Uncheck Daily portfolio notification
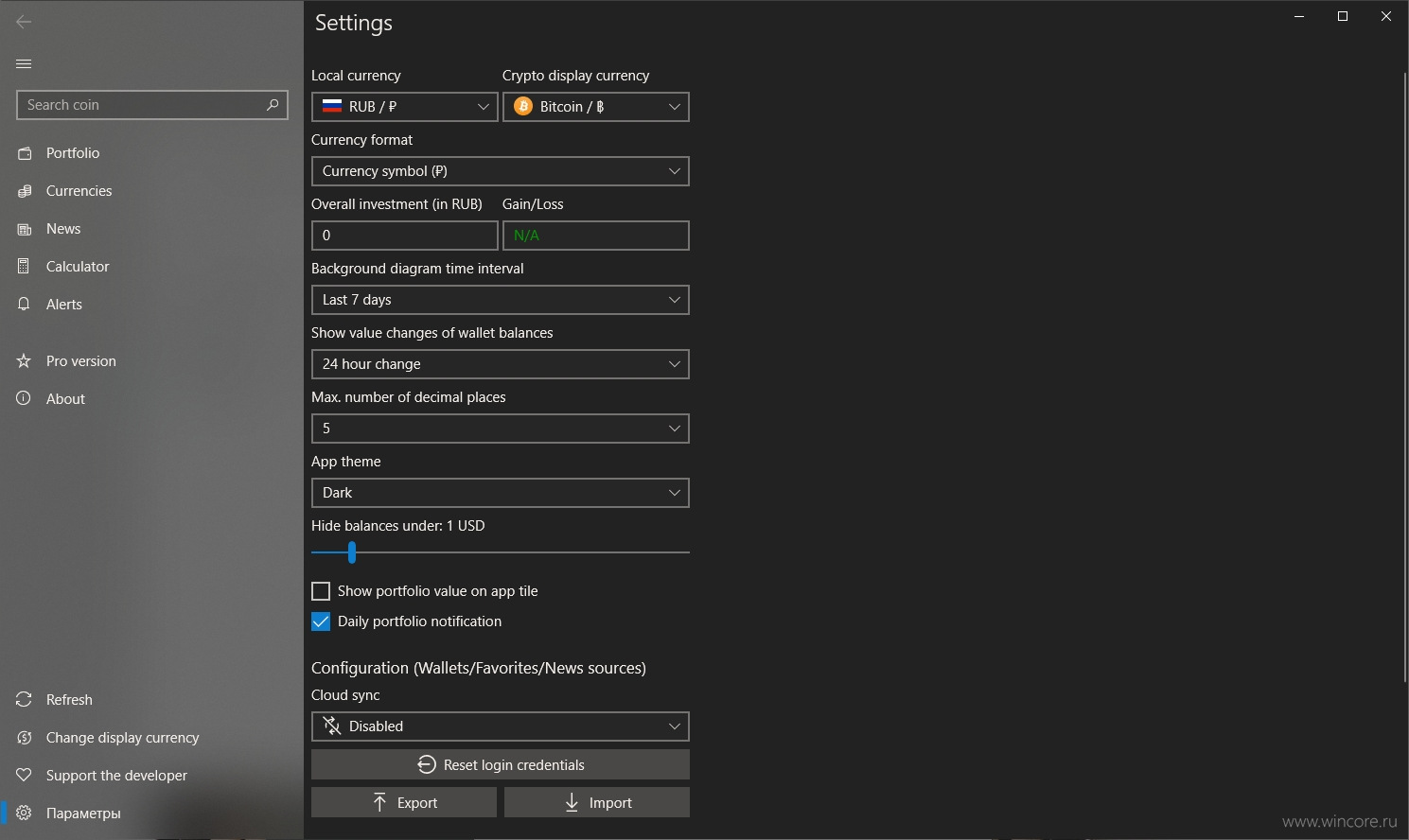Image resolution: width=1409 pixels, height=840 pixels. click(321, 621)
